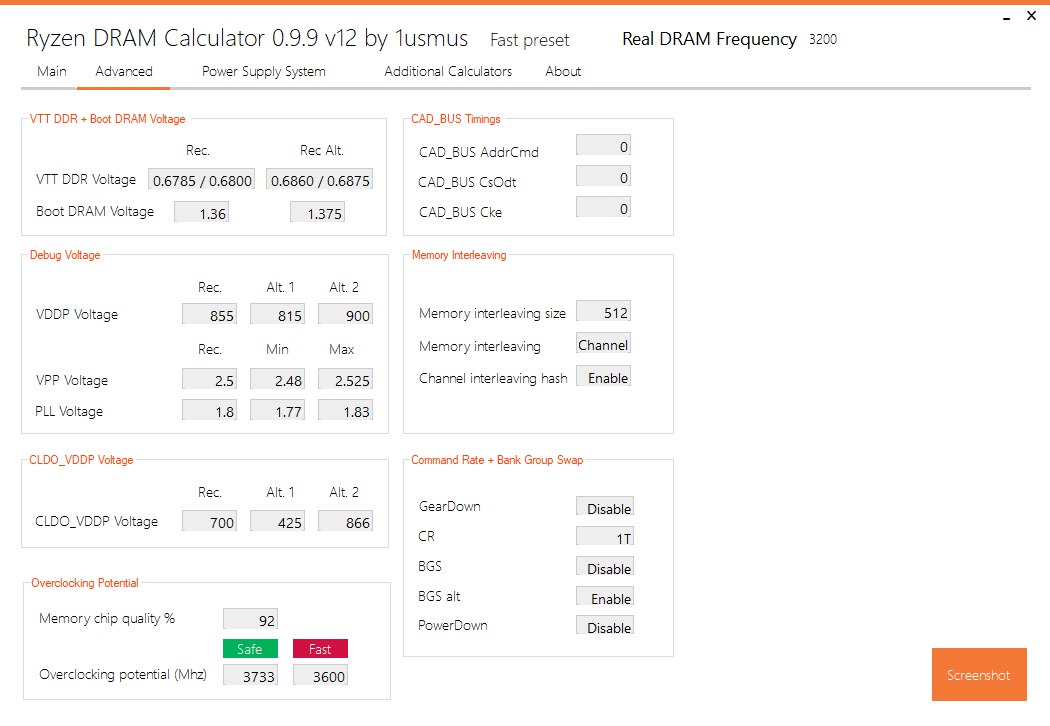Click VPP Voltage Rec. value 2.5

pos(209,379)
